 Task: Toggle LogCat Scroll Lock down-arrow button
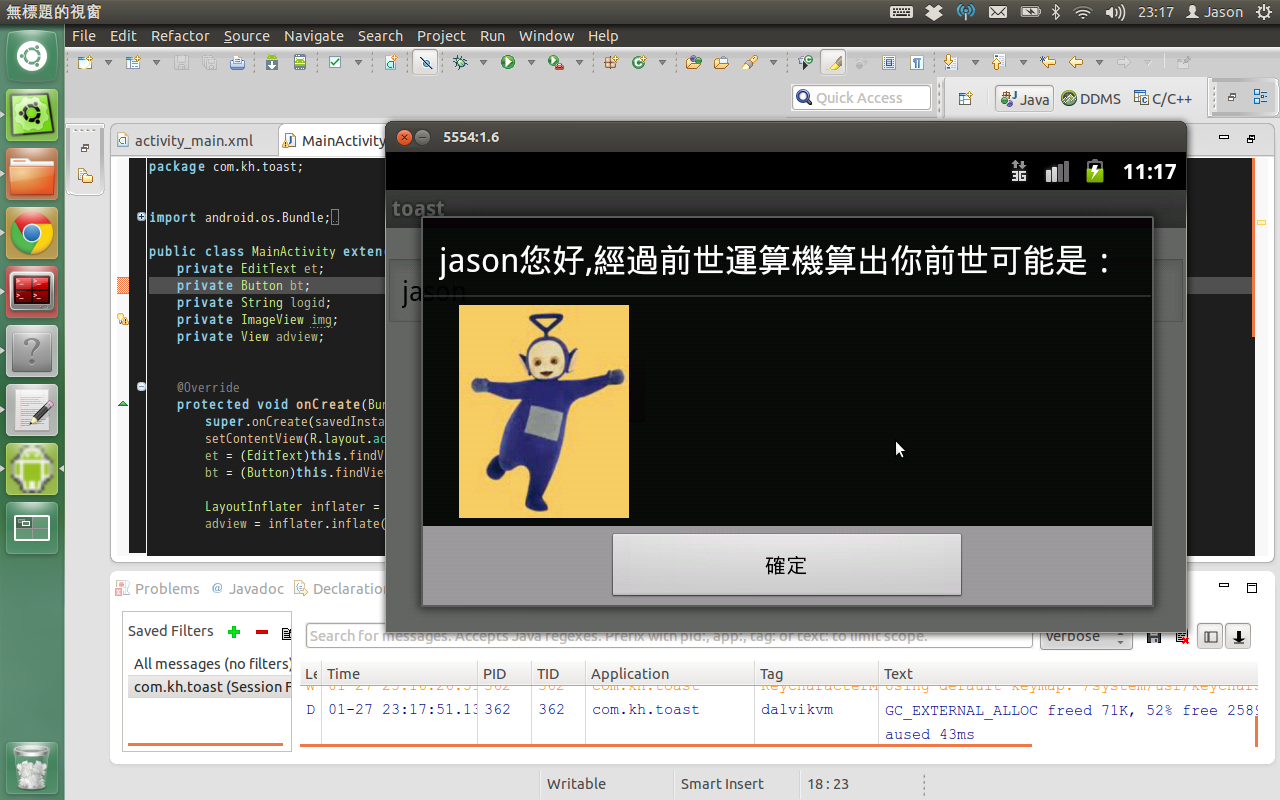[x=1239, y=636]
